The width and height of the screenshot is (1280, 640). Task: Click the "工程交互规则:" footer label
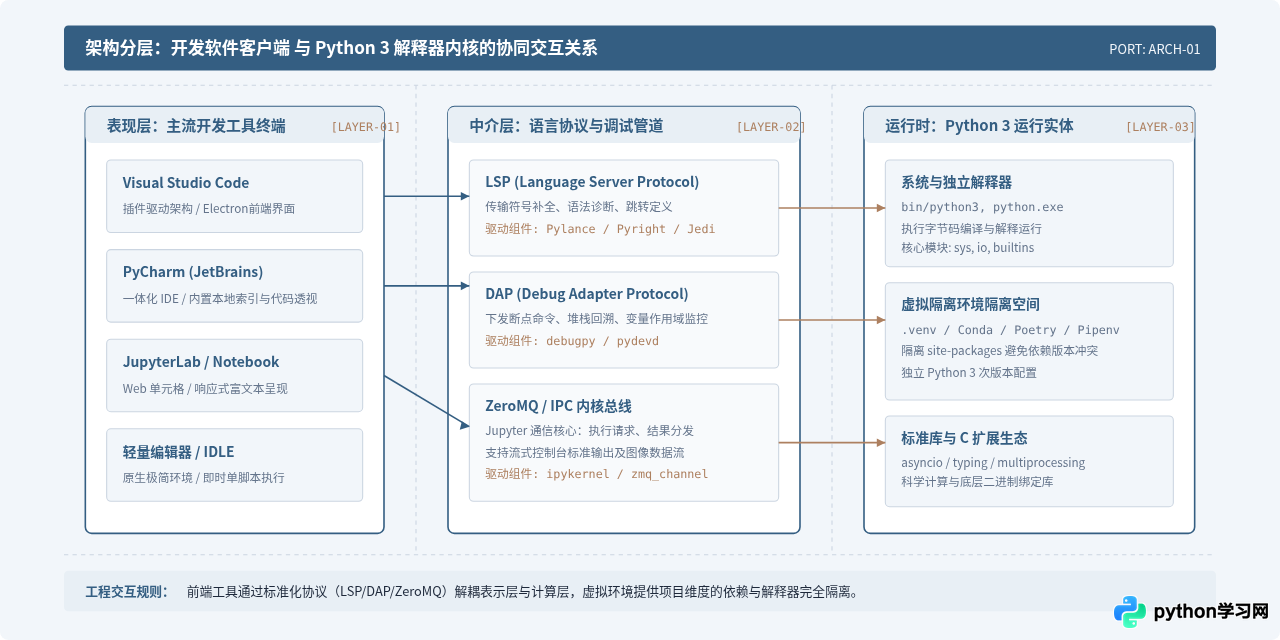[128, 592]
